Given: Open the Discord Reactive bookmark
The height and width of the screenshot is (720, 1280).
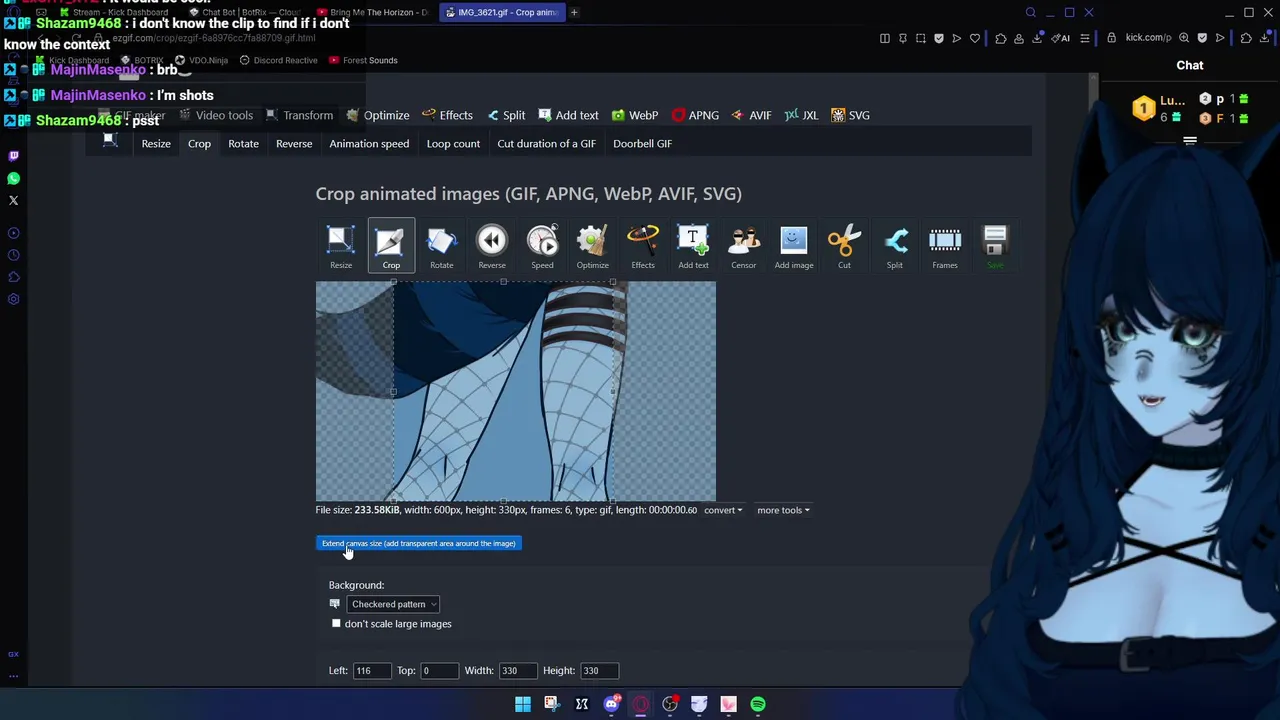Looking at the screenshot, I should tap(278, 60).
